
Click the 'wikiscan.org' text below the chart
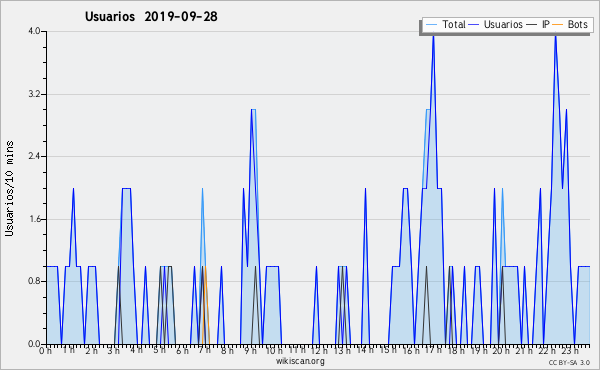click(x=300, y=361)
